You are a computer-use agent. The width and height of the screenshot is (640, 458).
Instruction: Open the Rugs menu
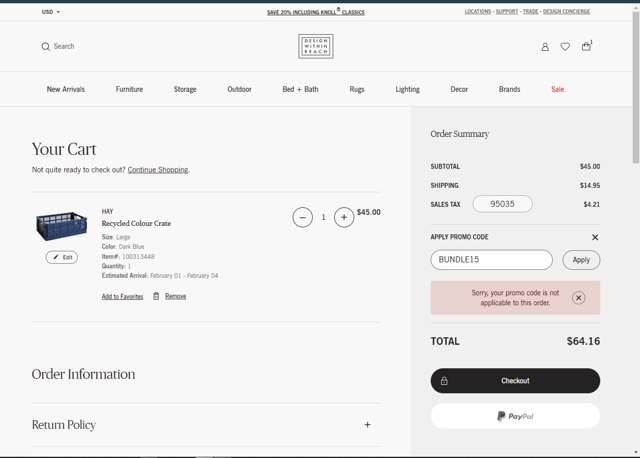coord(357,89)
